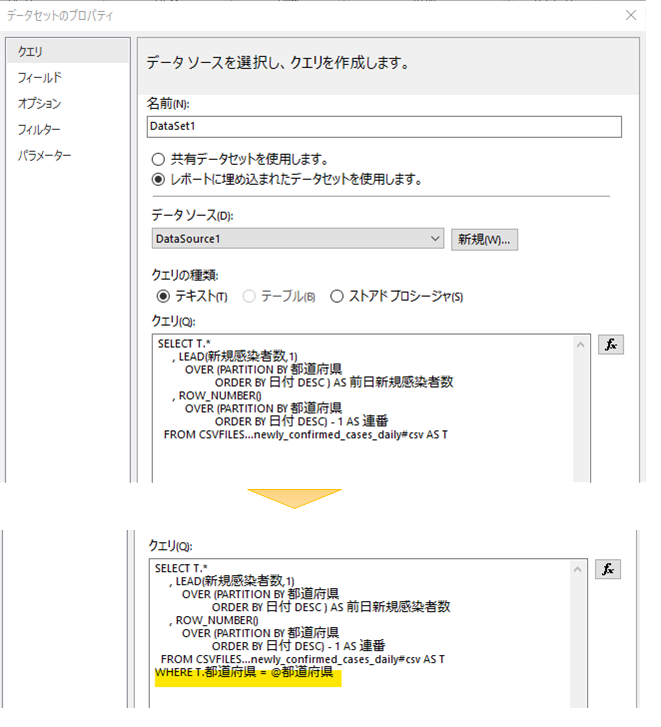
Task: Click the DataSet1 name input field
Action: coord(383,127)
